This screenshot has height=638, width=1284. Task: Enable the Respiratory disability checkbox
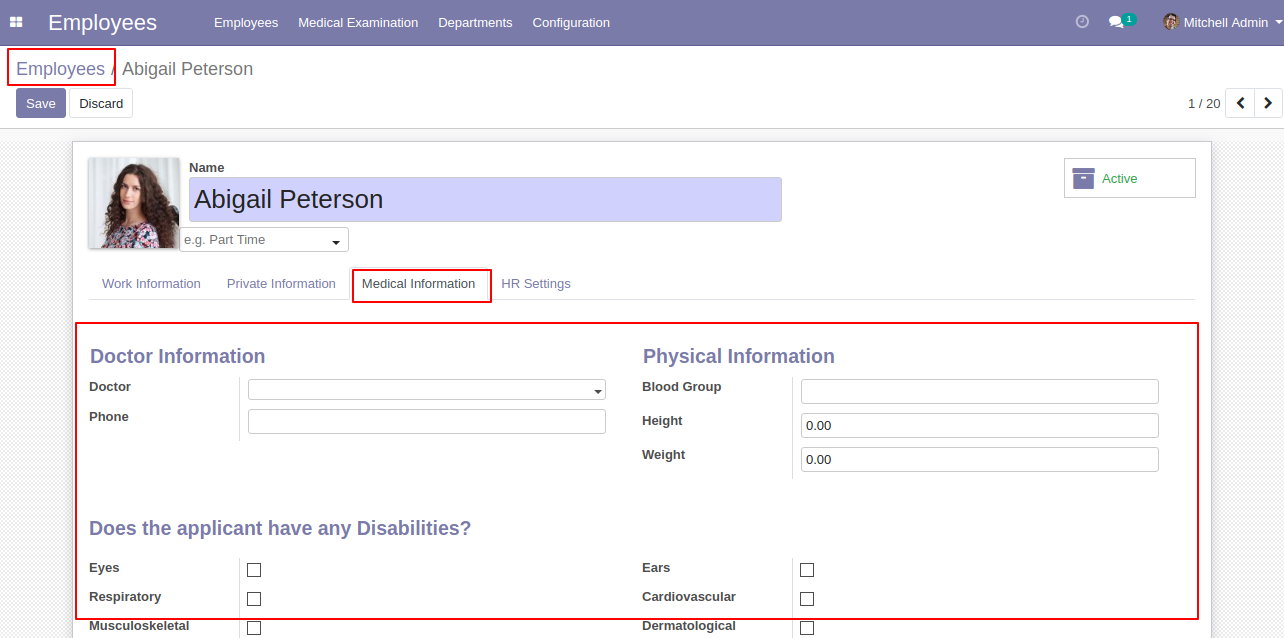tap(254, 599)
